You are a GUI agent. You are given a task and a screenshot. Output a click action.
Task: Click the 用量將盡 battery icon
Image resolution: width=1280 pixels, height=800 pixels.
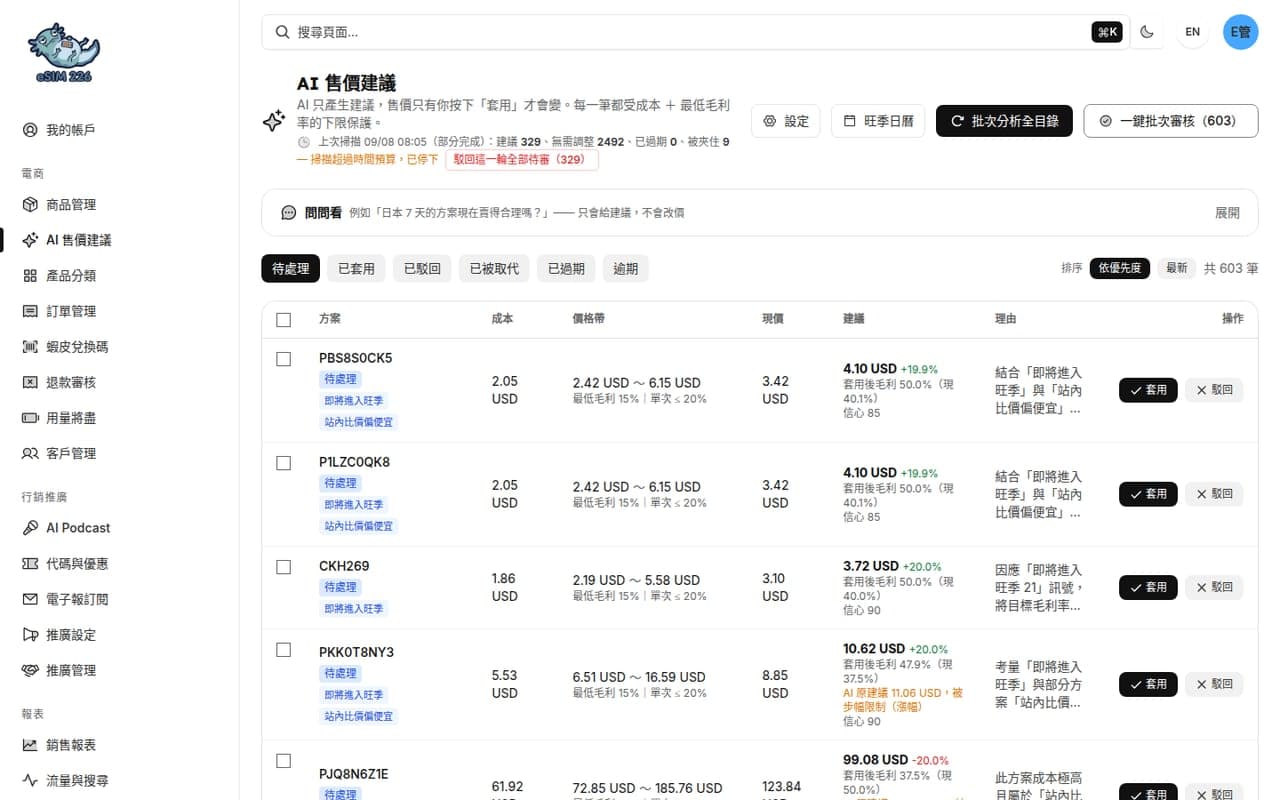(x=30, y=418)
